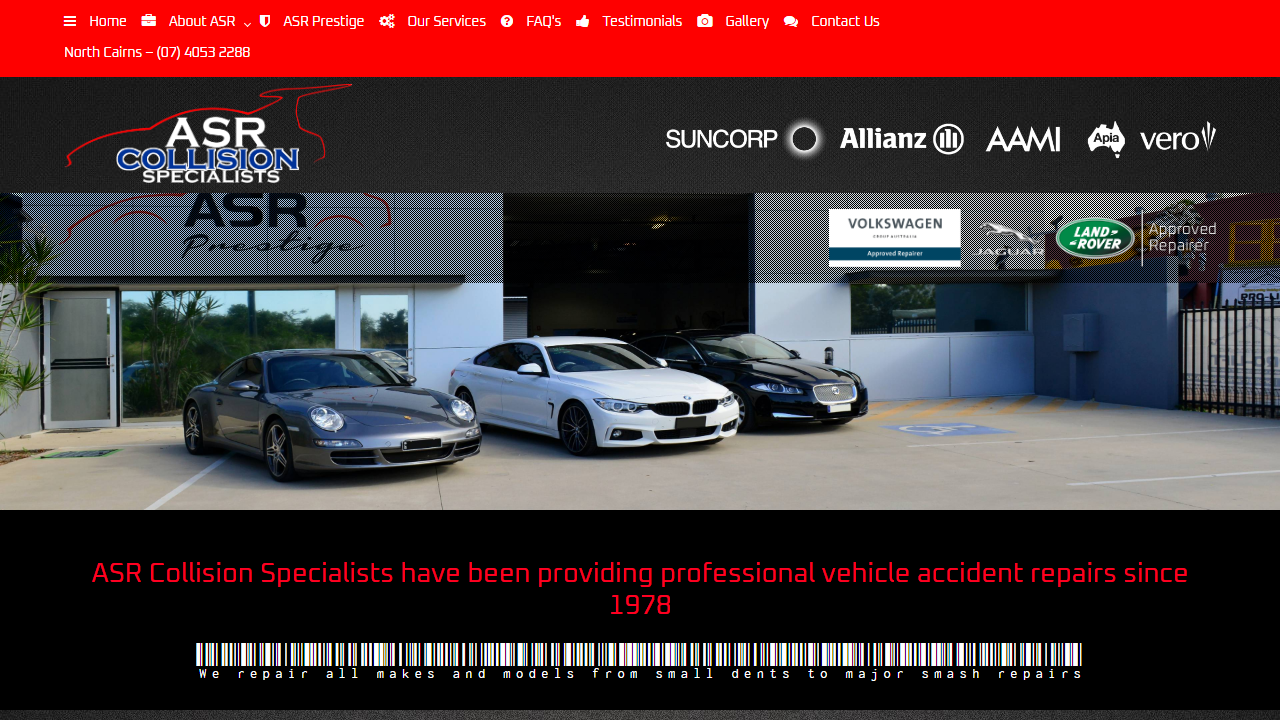Viewport: 1280px width, 720px height.
Task: Click the briefcase icon beside About ASR
Action: tap(148, 21)
